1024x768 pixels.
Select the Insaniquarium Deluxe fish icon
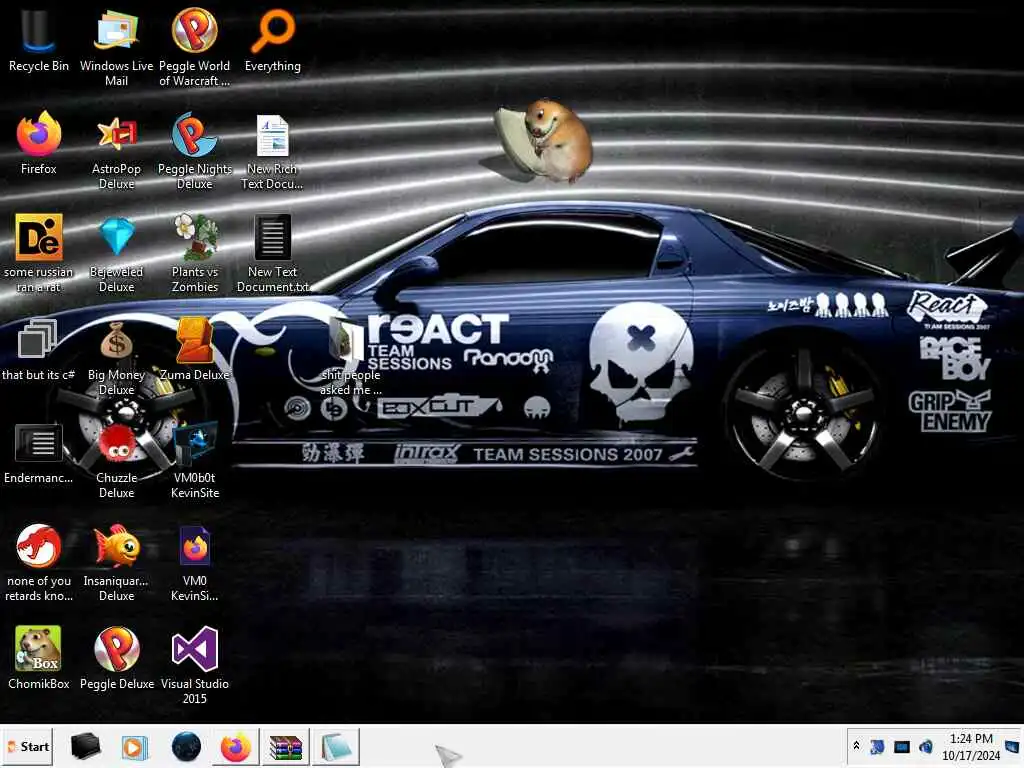[116, 563]
